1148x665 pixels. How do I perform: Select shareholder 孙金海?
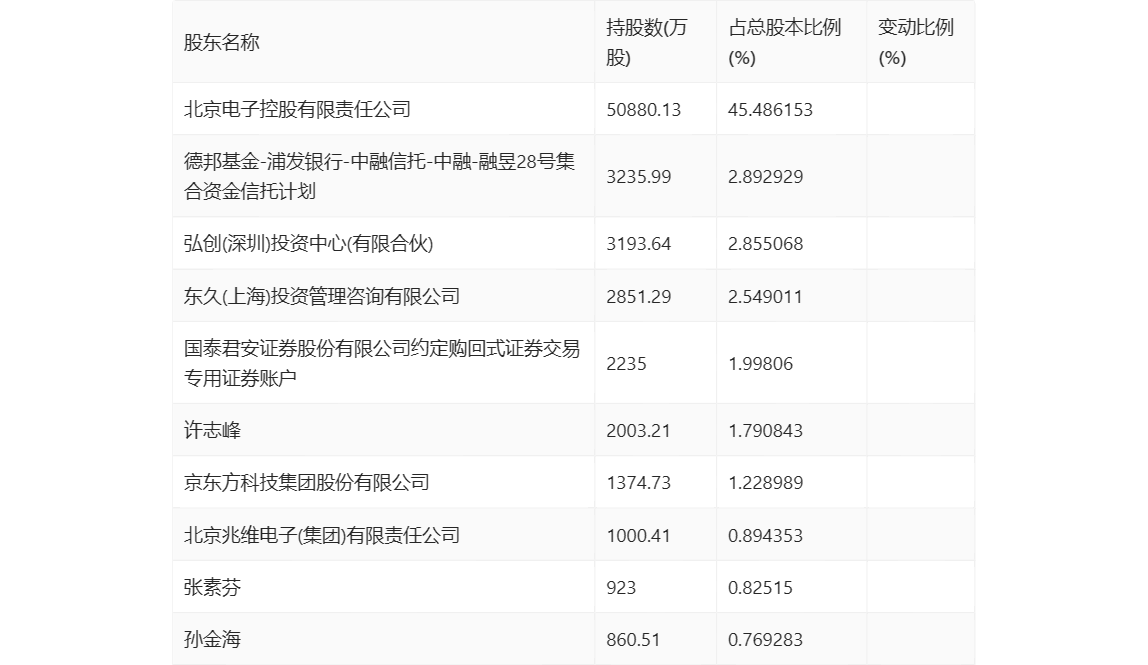(x=212, y=639)
